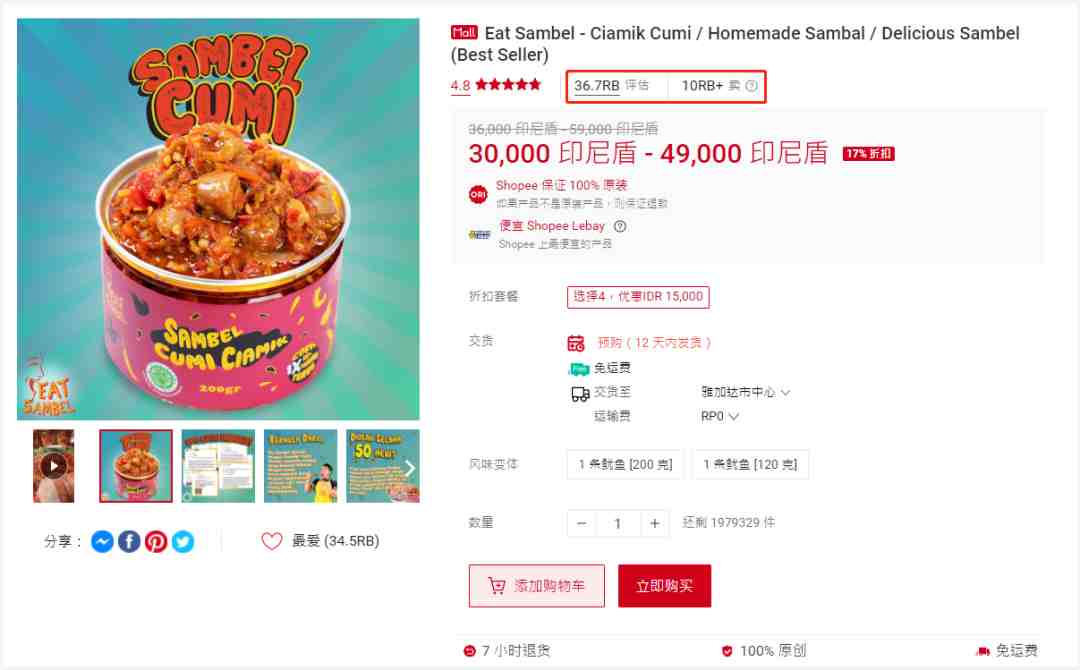Play the product video thumbnail

pyautogui.click(x=54, y=466)
